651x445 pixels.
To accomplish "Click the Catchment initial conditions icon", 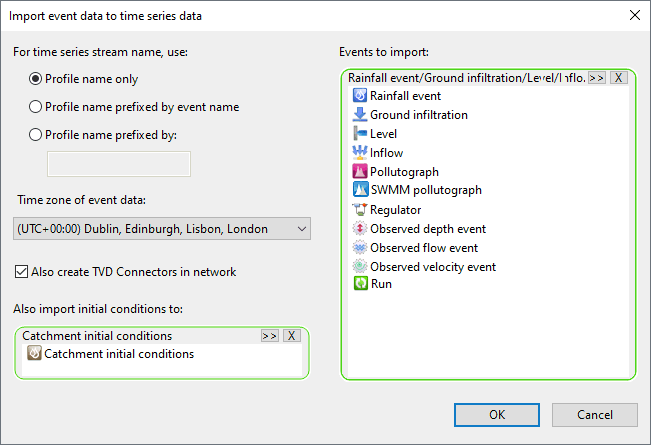I will (x=34, y=354).
